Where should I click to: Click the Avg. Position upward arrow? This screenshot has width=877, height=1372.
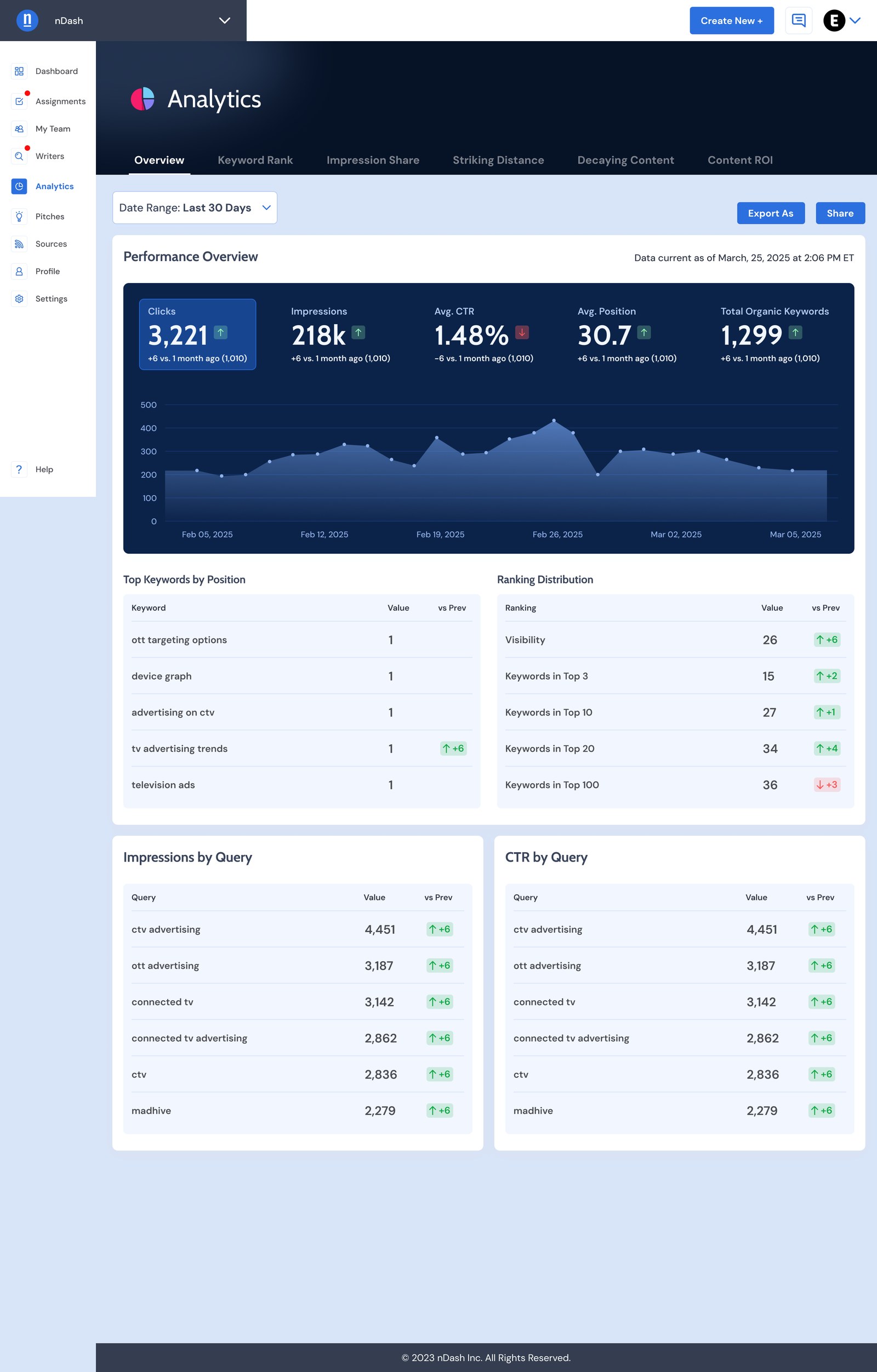643,332
